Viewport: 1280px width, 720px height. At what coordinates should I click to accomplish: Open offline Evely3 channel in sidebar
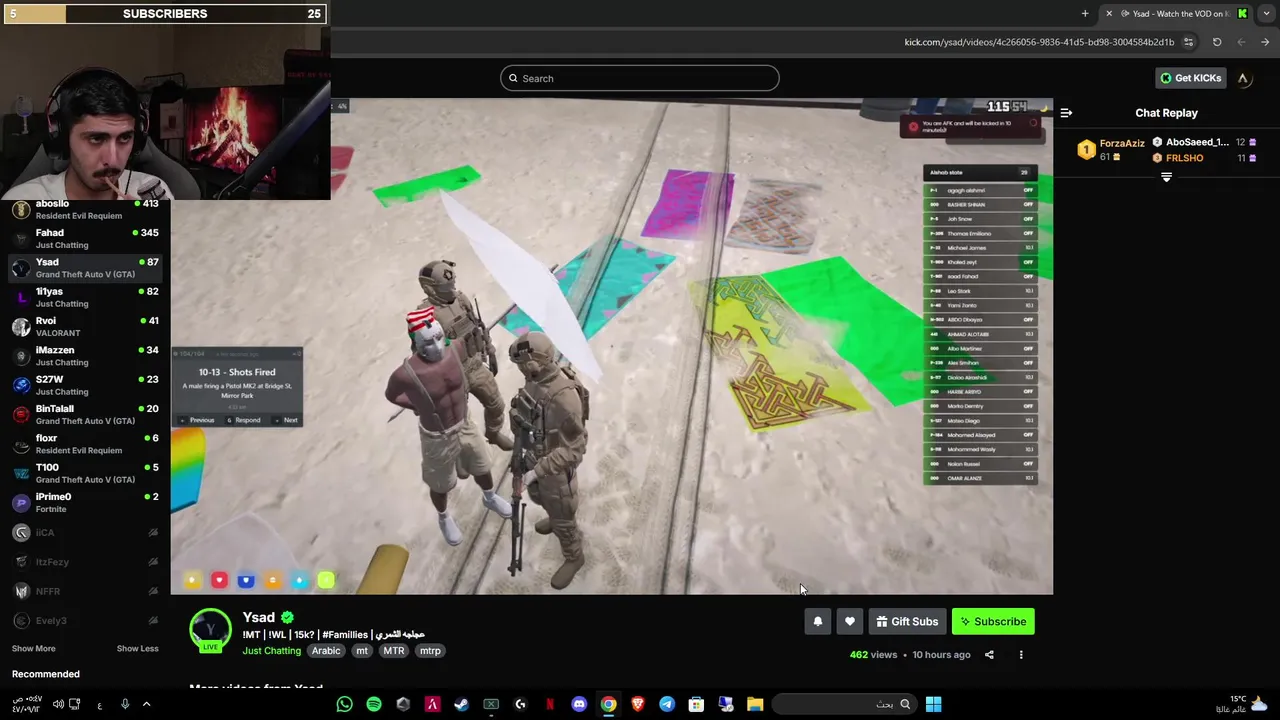85,621
